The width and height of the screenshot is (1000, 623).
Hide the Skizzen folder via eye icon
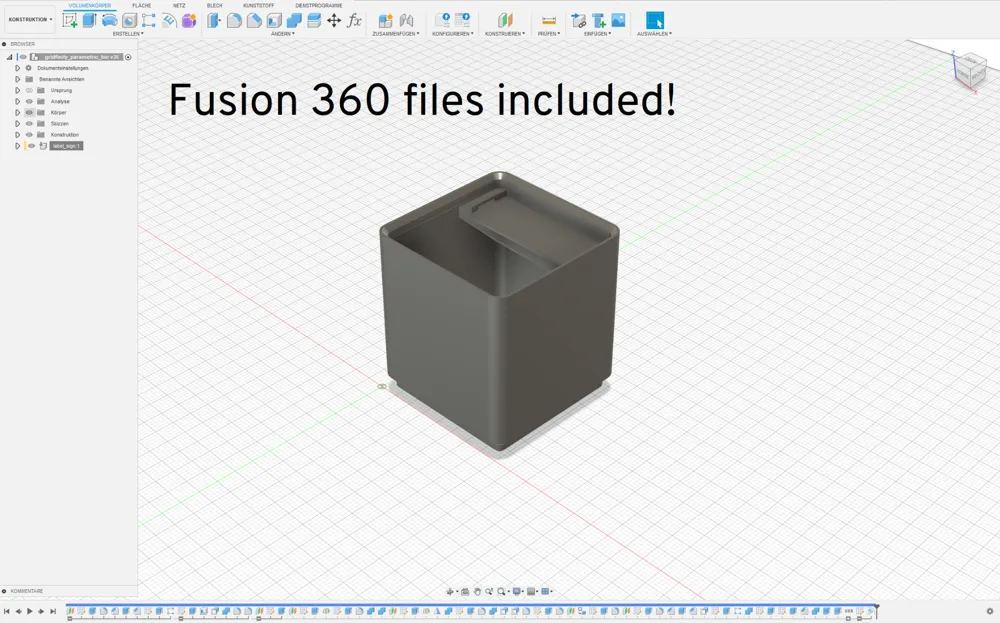click(30, 123)
